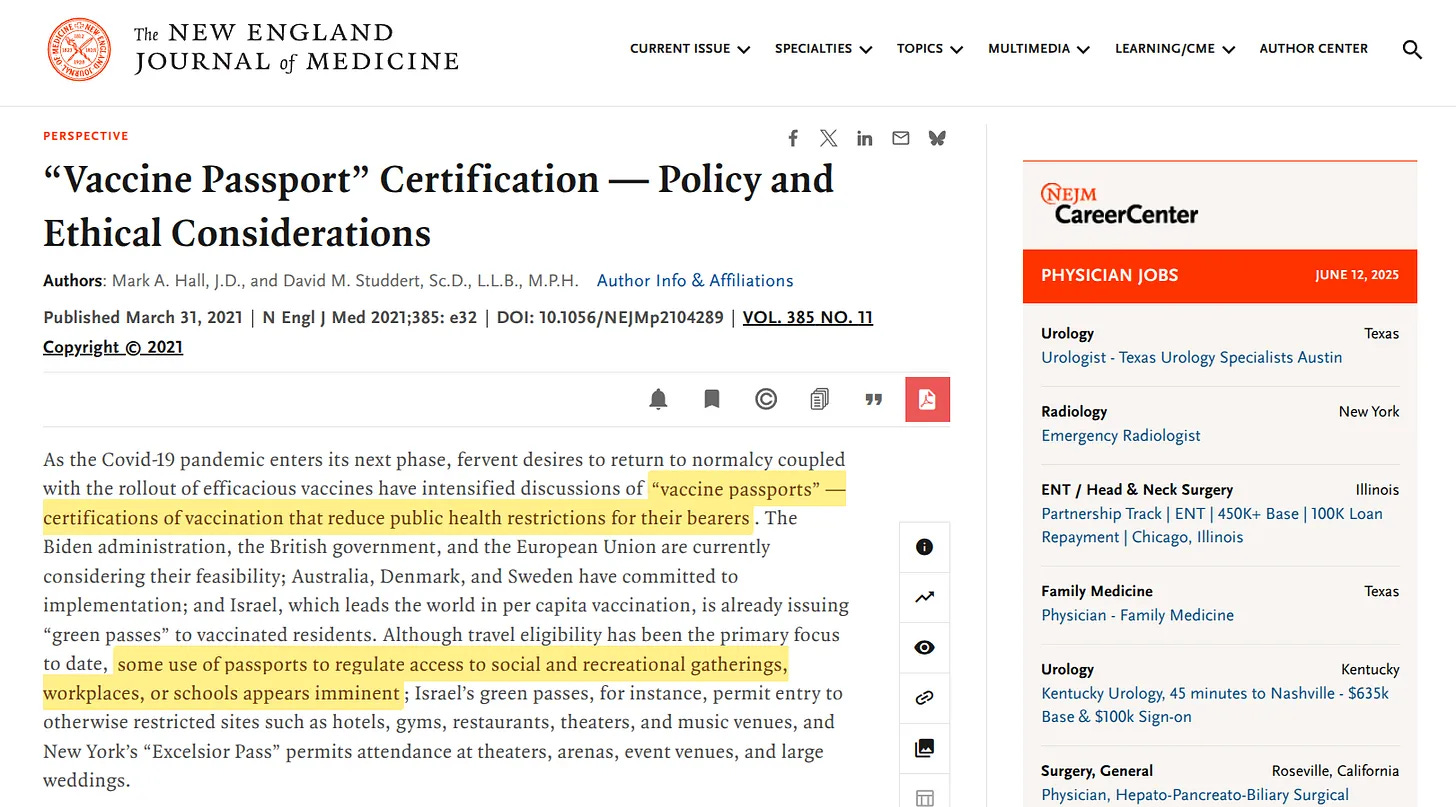Screen dimensions: 1456x807
Task: Download the article PDF
Action: click(927, 400)
